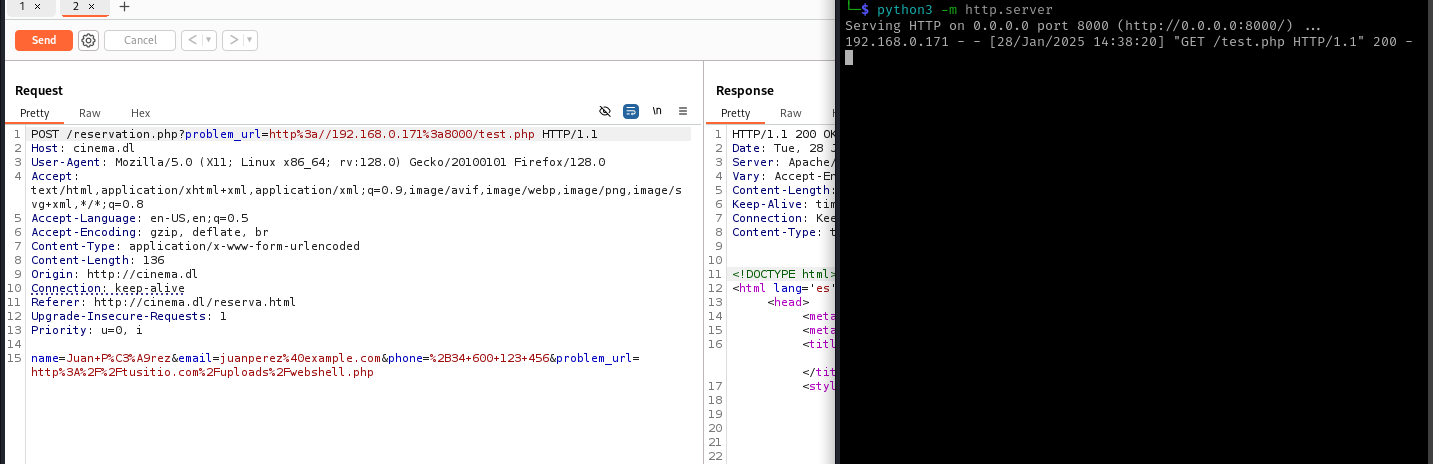Click the <html lang='es' line in Response
The width and height of the screenshot is (1433, 464).
(784, 288)
